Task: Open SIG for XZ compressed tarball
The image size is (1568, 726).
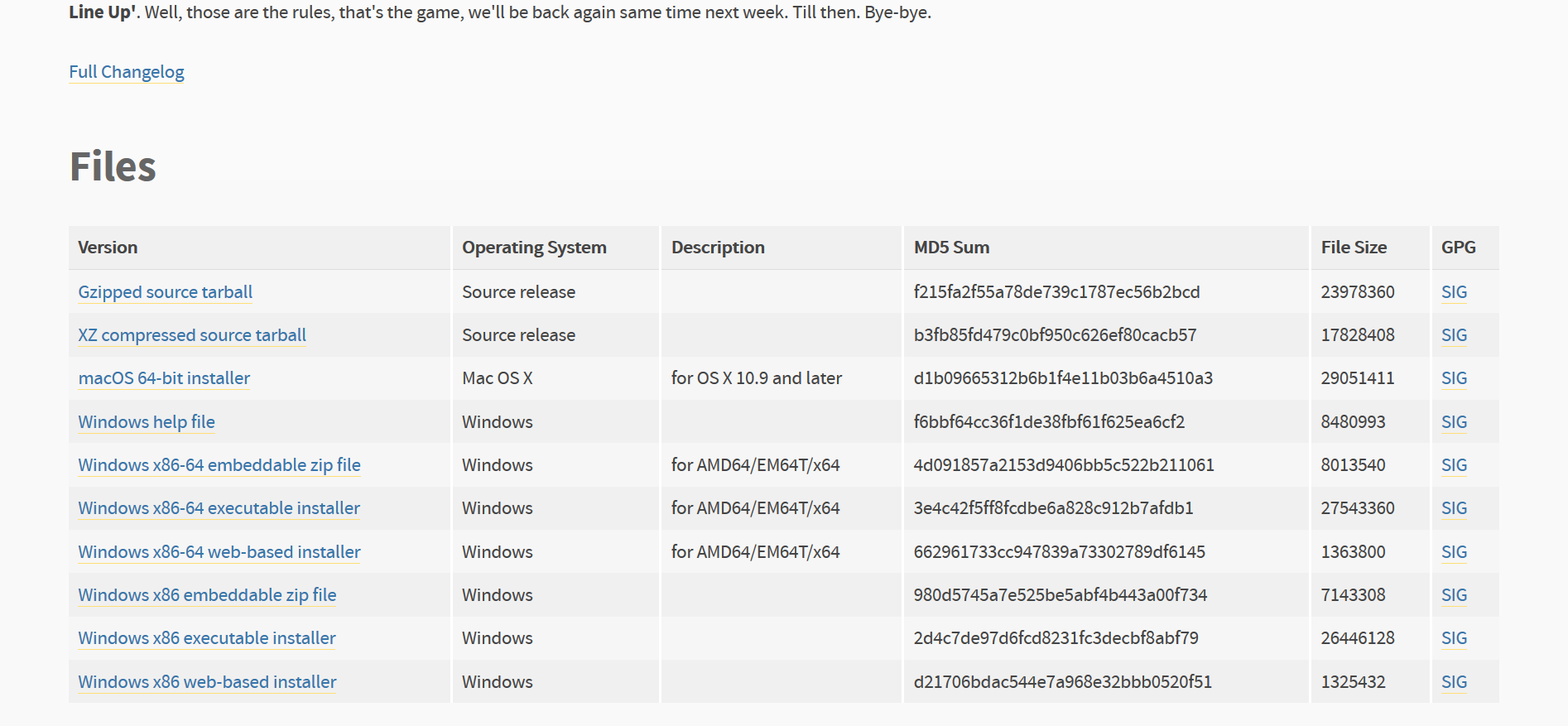Action: (x=1454, y=335)
